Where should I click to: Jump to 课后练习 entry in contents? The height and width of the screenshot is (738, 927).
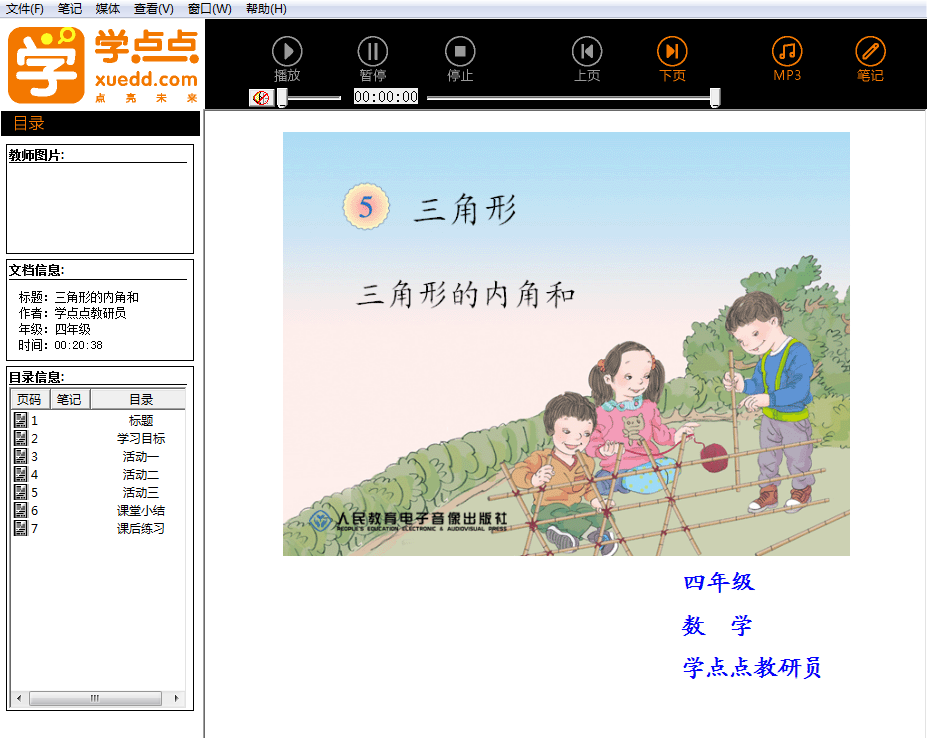point(141,528)
